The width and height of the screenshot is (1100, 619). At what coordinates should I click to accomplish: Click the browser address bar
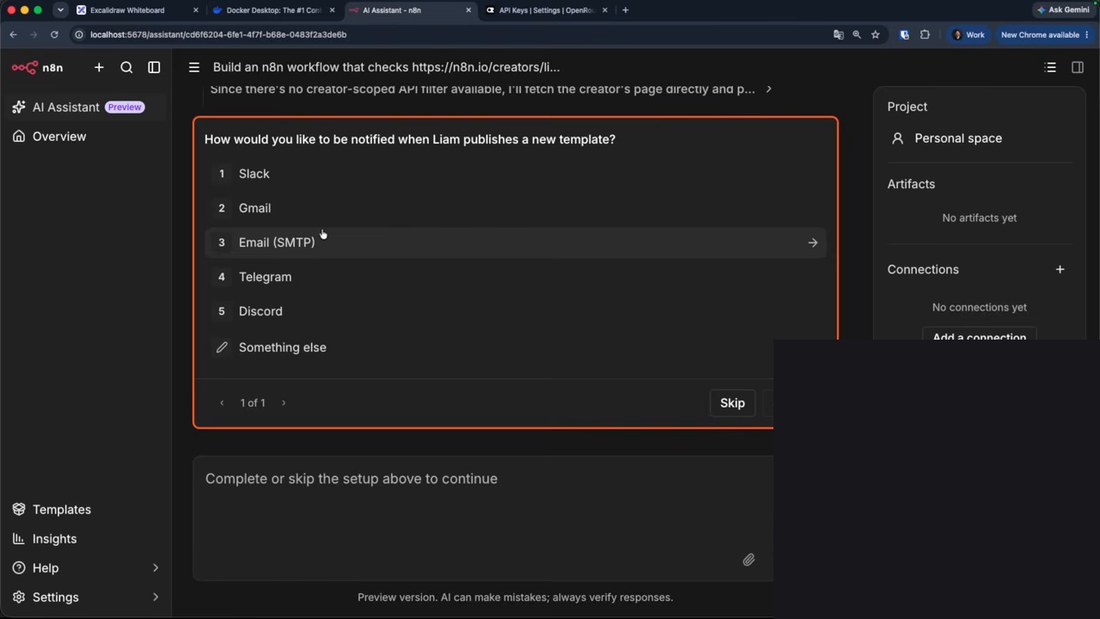[x=449, y=34]
